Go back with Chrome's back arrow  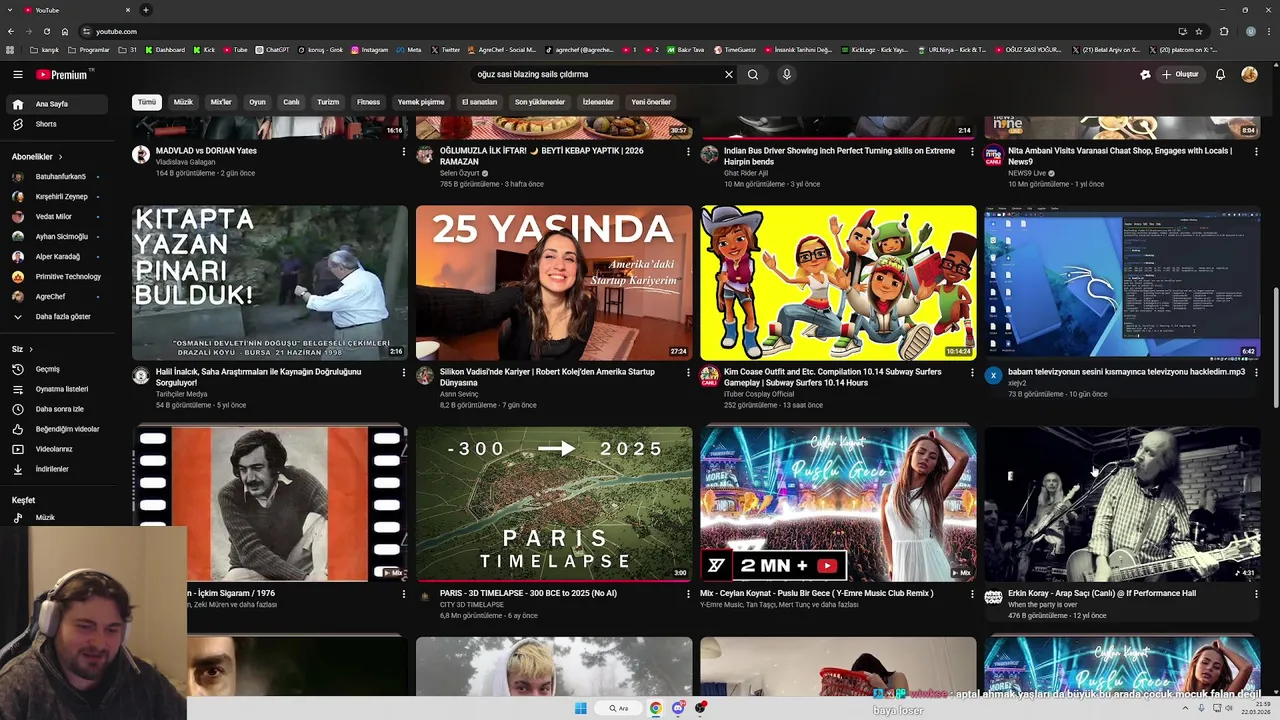pos(11,31)
